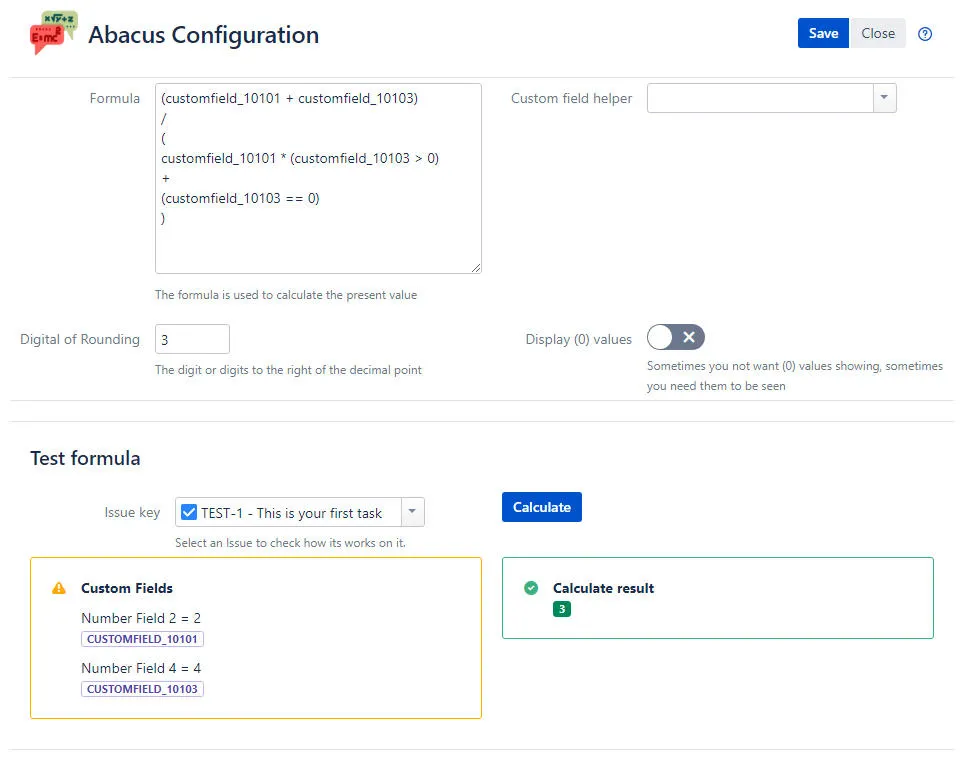Viewport: 964px width, 760px height.
Task: Click the Custom field helper combo box
Action: 772,98
